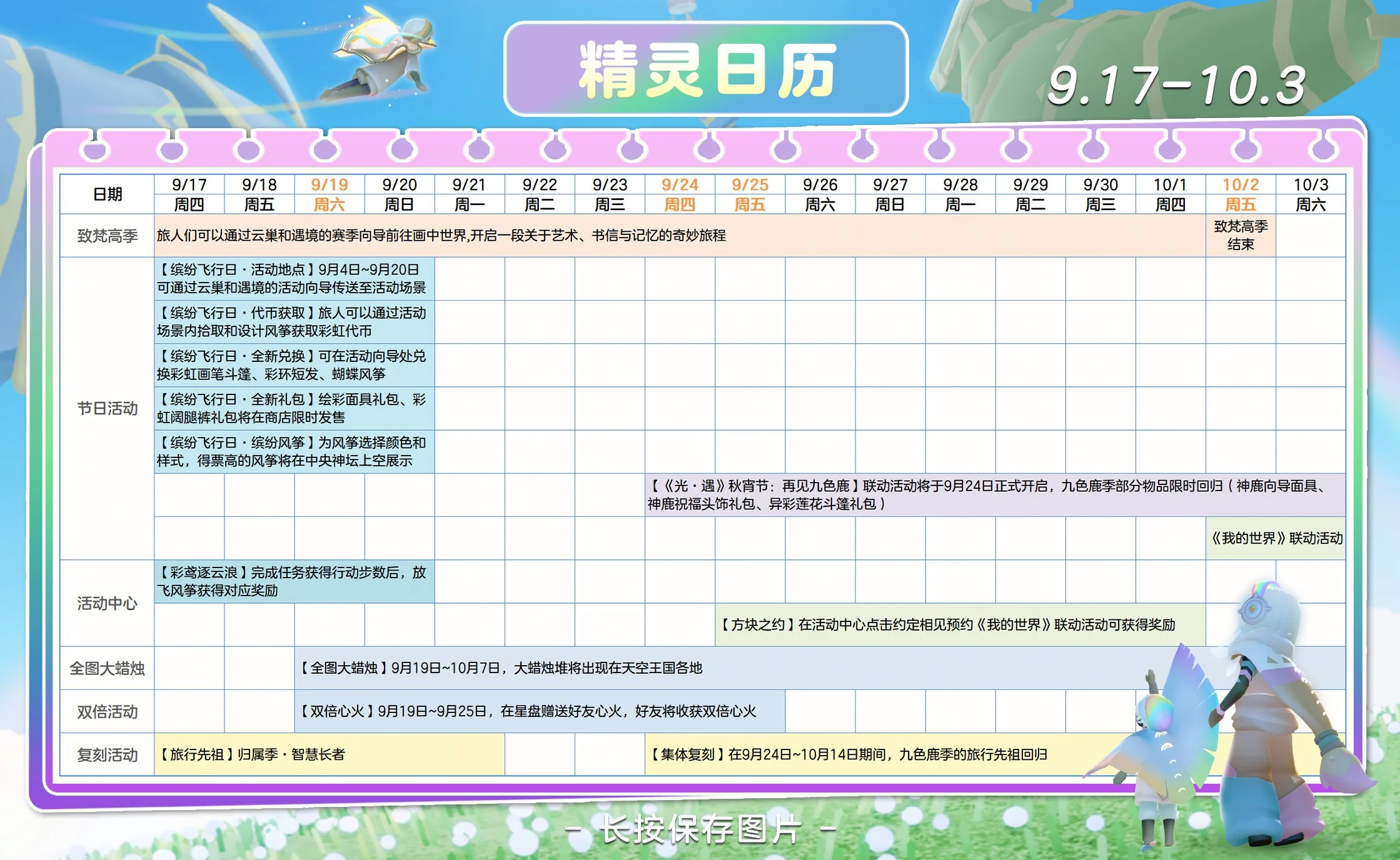
Task: Click the 缤纷飞行日·缤纷风筝 entry
Action: pyautogui.click(x=295, y=451)
